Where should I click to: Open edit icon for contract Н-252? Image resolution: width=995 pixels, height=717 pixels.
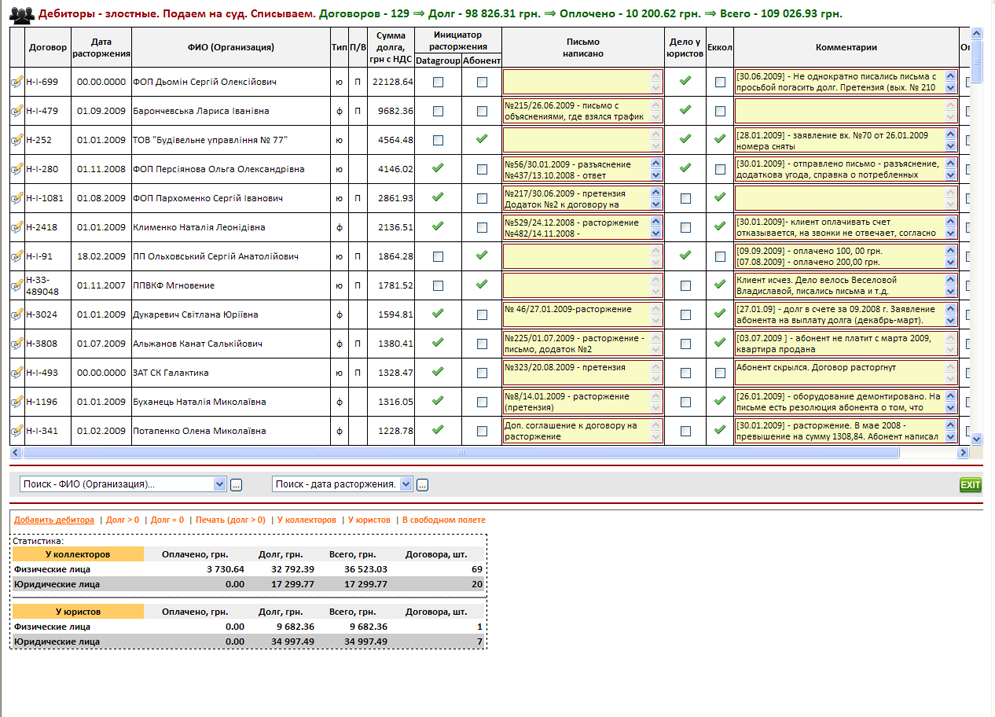[17, 140]
